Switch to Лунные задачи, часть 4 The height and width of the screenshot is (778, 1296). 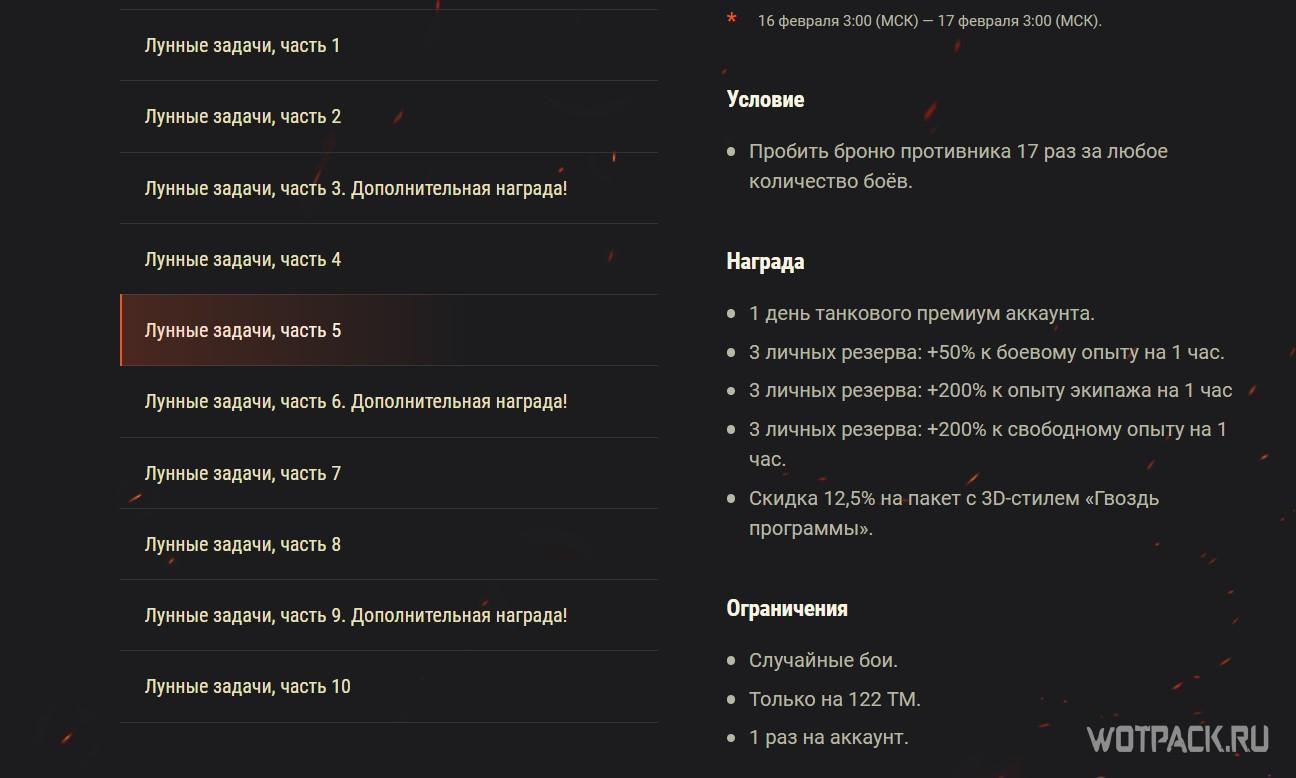(243, 260)
